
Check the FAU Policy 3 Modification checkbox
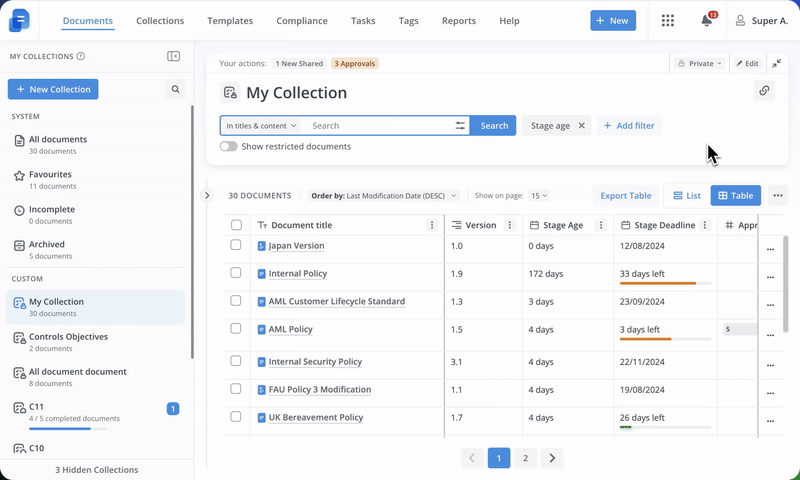click(236, 389)
